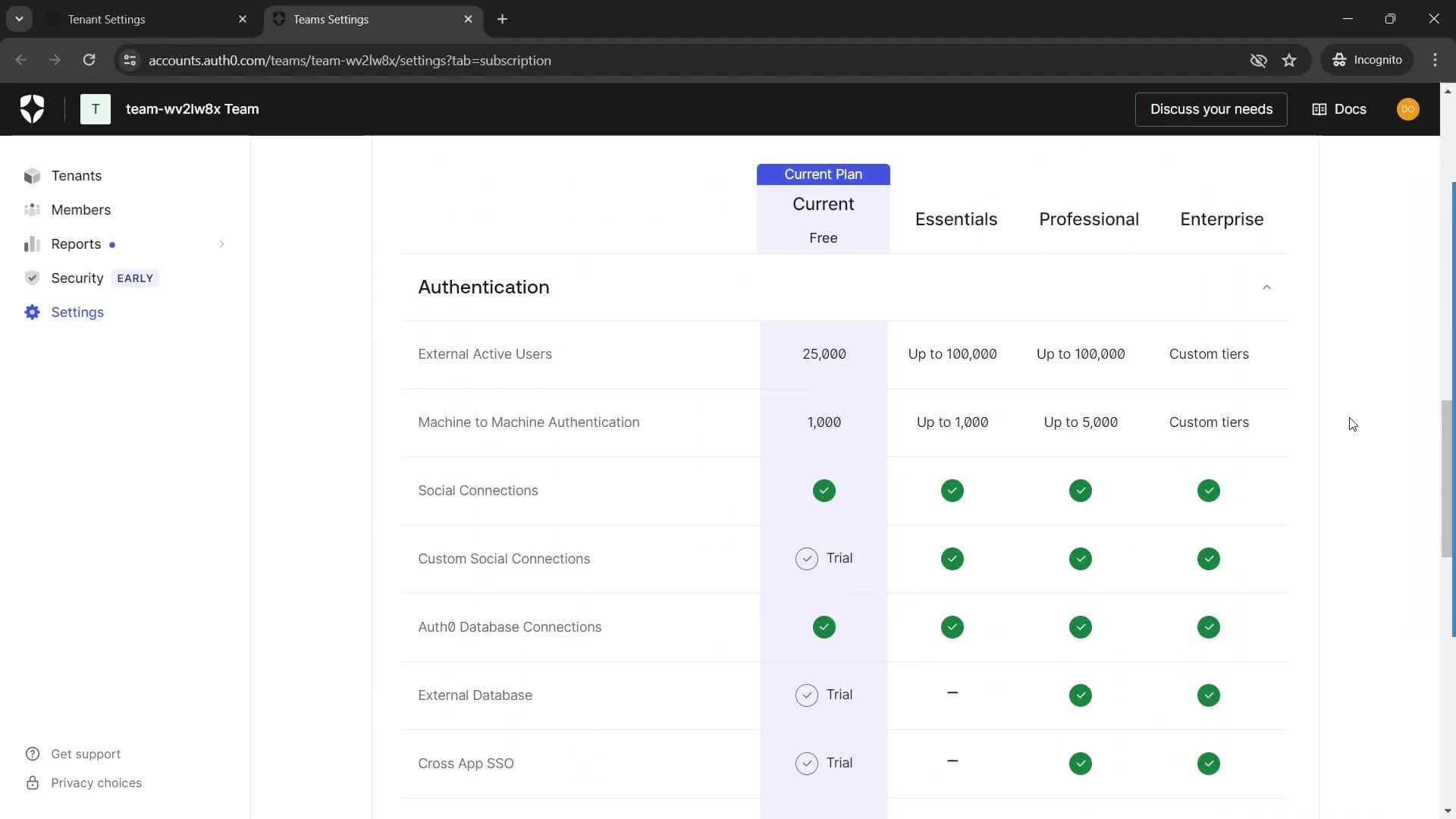Viewport: 1456px width, 819px height.
Task: Click the Current Plan badge
Action: coord(824,174)
